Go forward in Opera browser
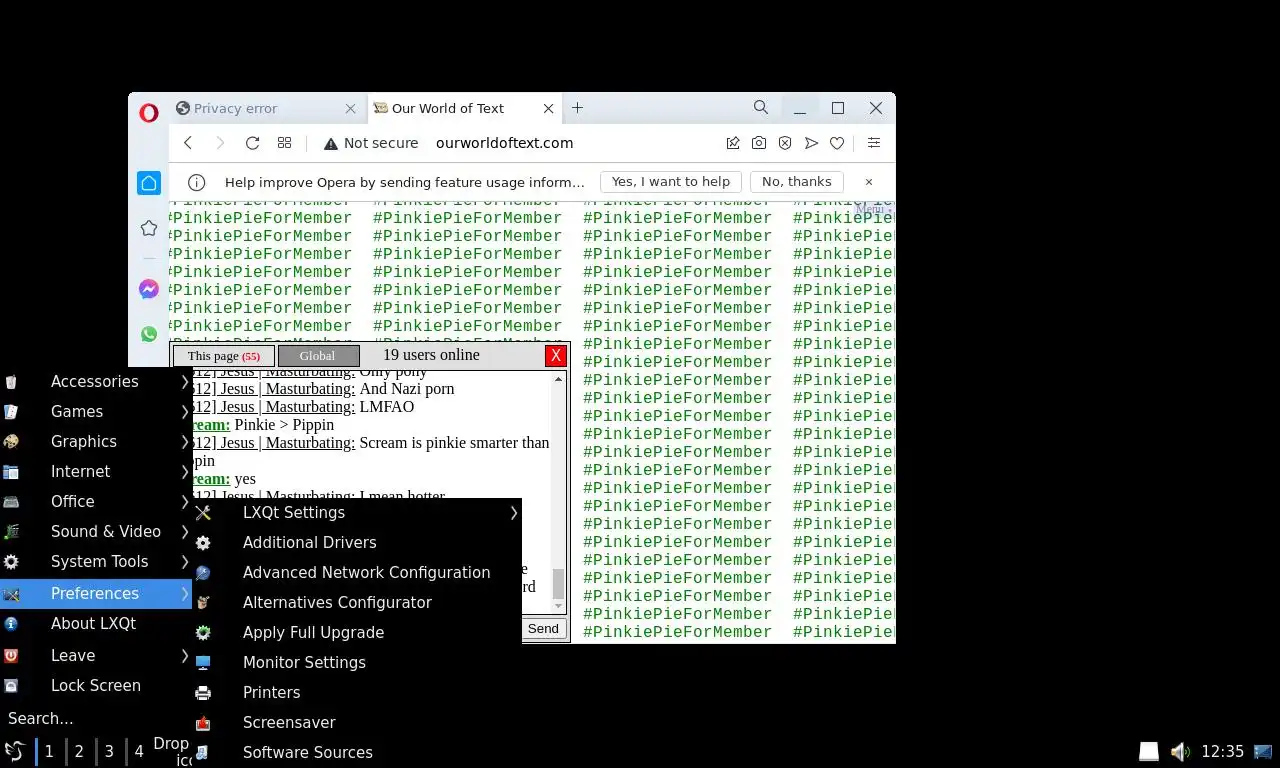The width and height of the screenshot is (1280, 768). click(220, 143)
